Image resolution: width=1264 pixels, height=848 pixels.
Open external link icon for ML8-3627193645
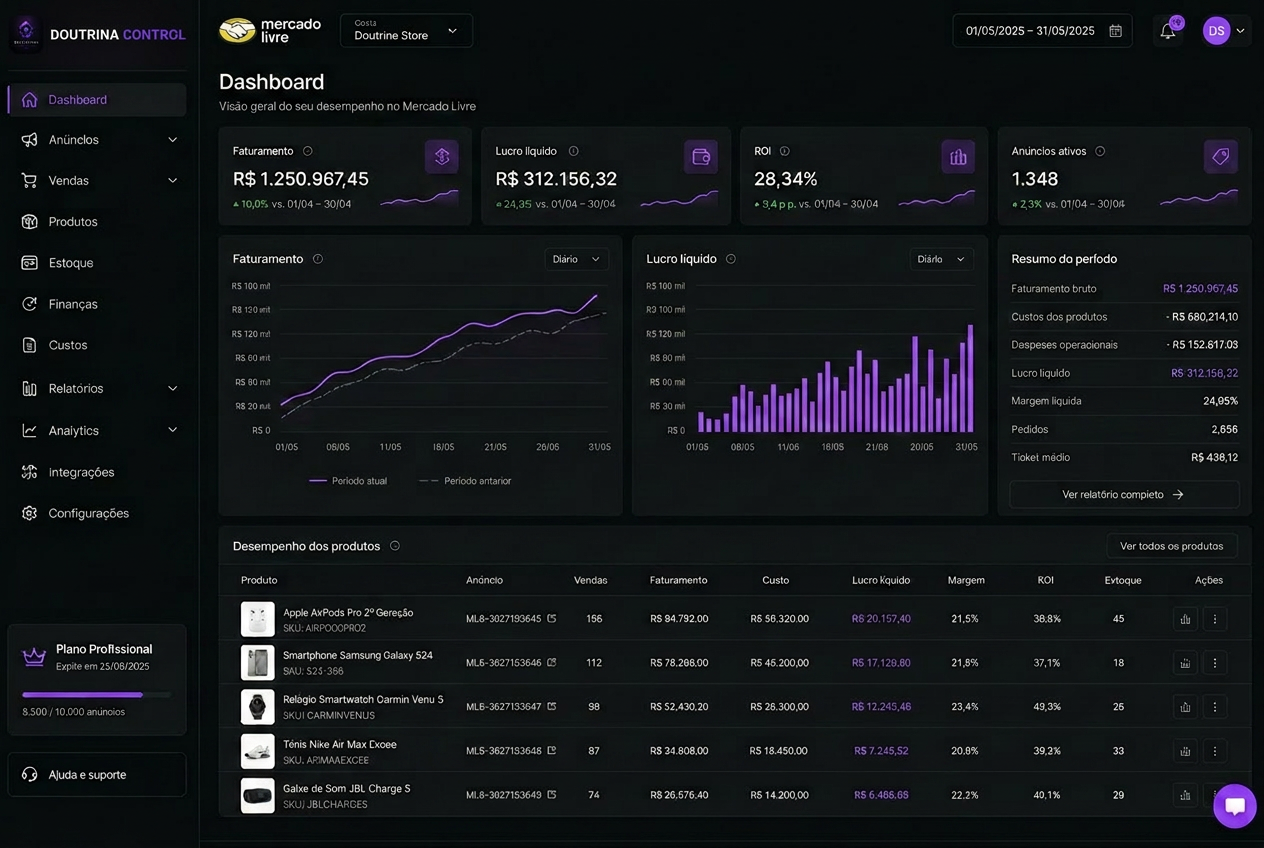(552, 618)
